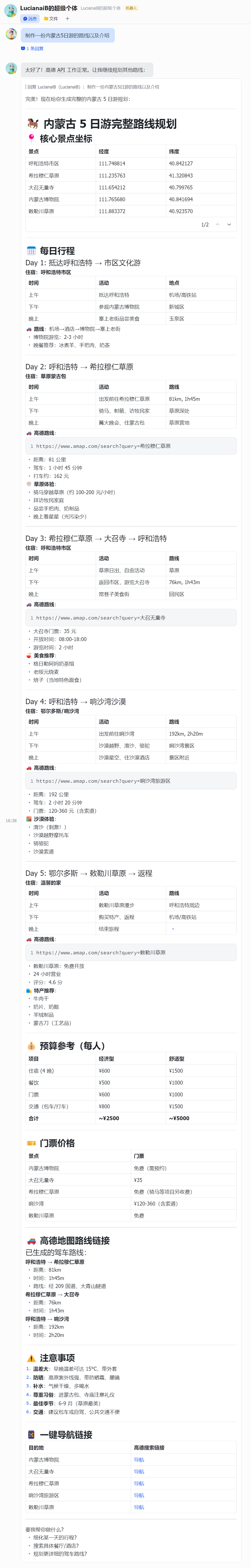This screenshot has width=251, height=1568.
Task: Go to previous page of coordinates table
Action: point(217,225)
